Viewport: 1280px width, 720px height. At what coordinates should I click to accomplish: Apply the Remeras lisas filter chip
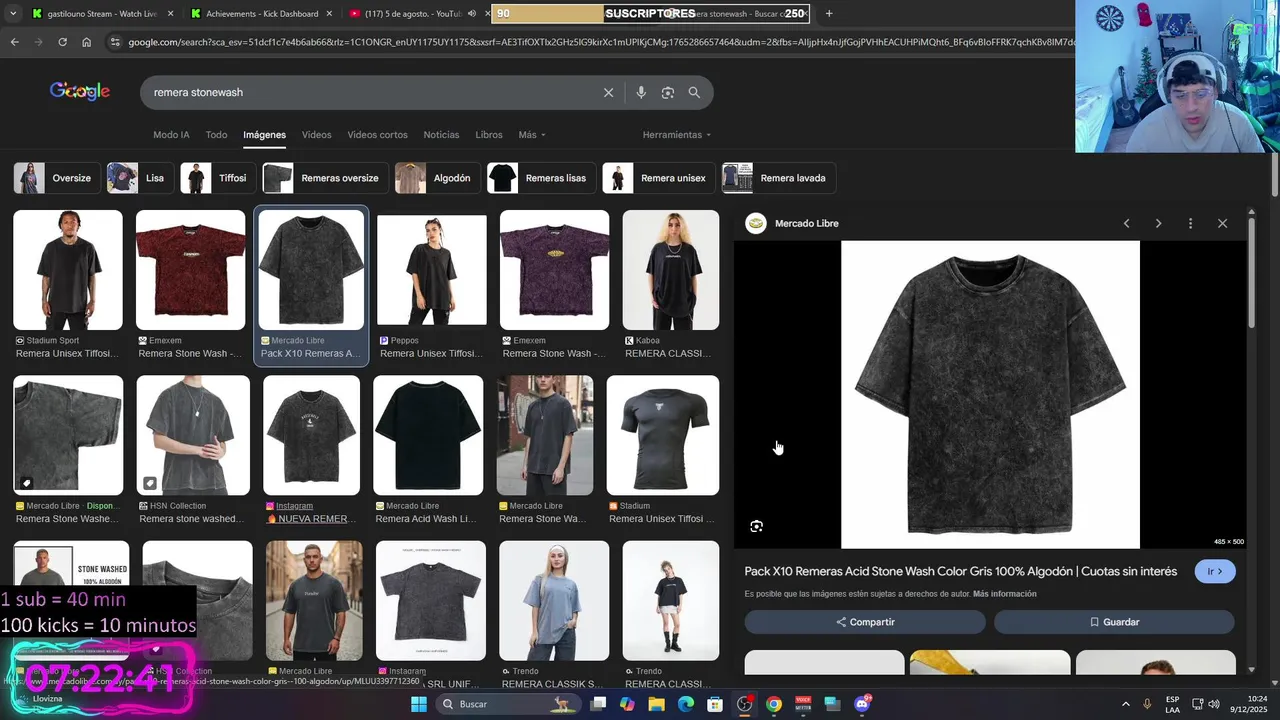(x=541, y=178)
